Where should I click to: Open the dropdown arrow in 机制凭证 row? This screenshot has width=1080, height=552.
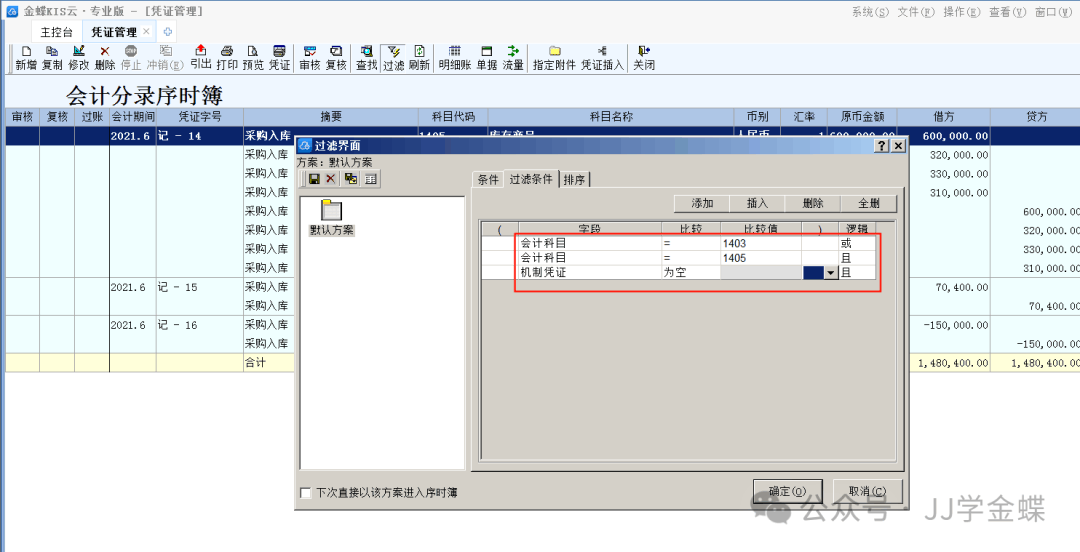pos(830,273)
